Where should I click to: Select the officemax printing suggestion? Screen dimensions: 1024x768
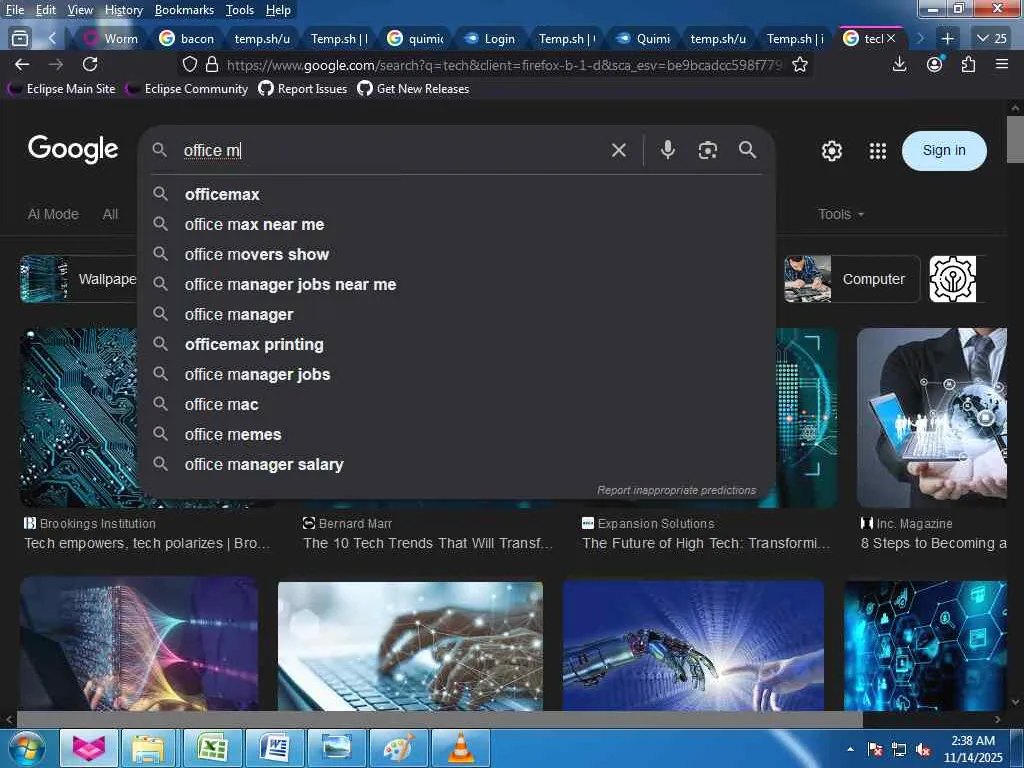[x=457, y=345]
